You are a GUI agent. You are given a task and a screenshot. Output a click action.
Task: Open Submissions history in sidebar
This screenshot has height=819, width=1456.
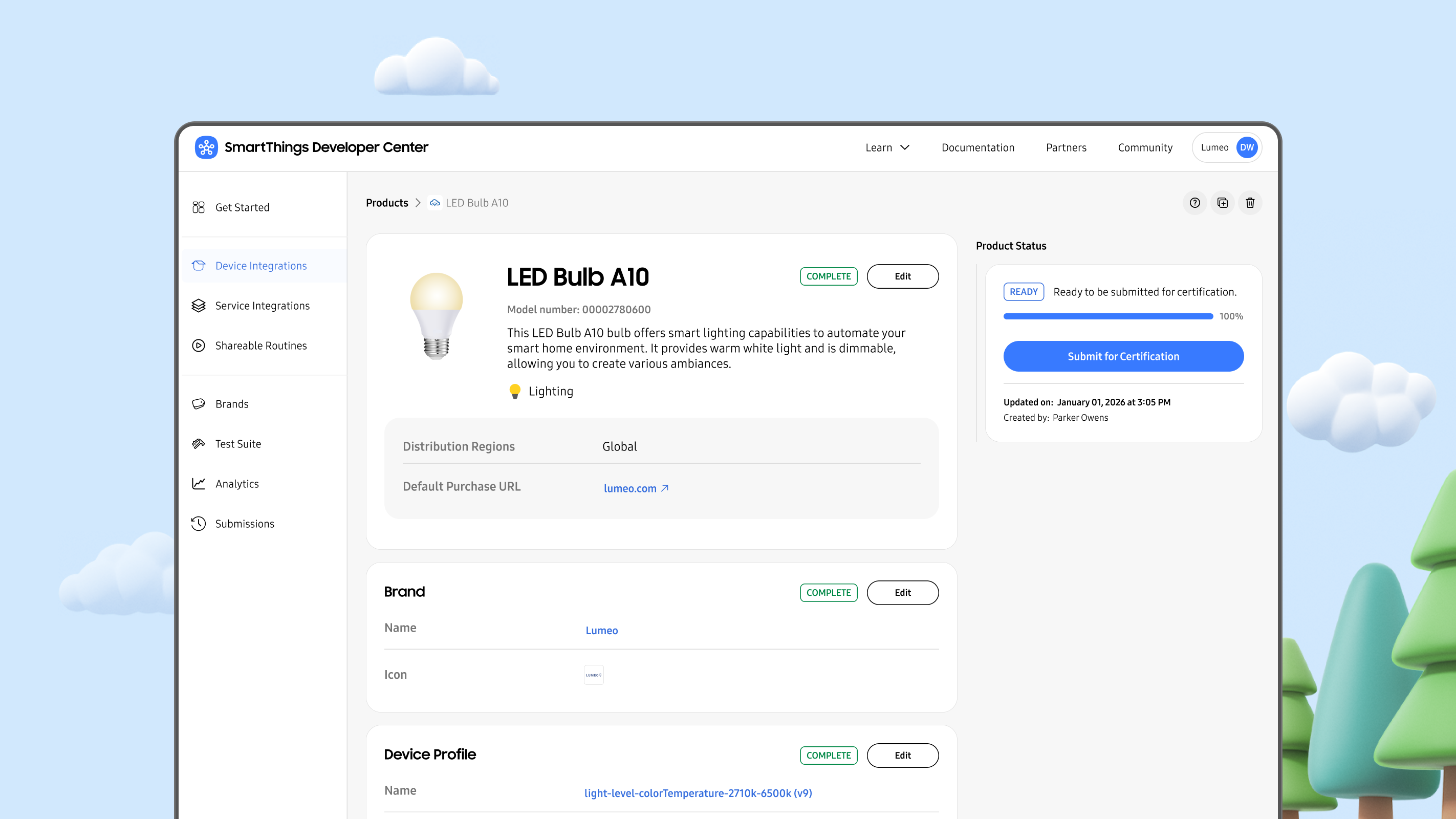244,523
